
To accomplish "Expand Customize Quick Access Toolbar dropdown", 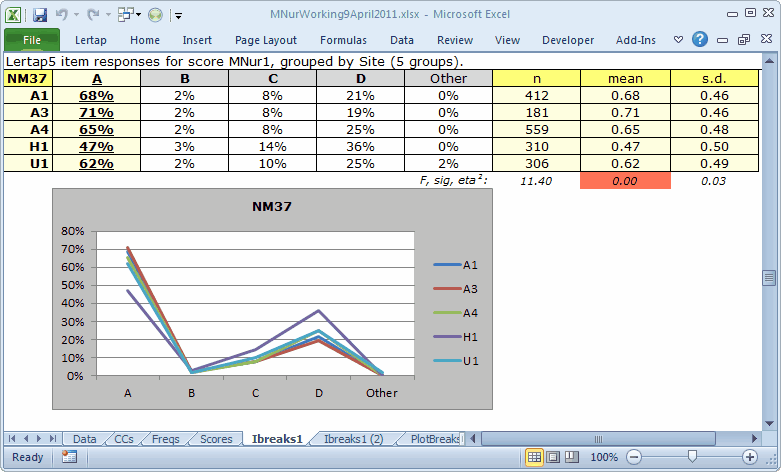I will pos(178,15).
